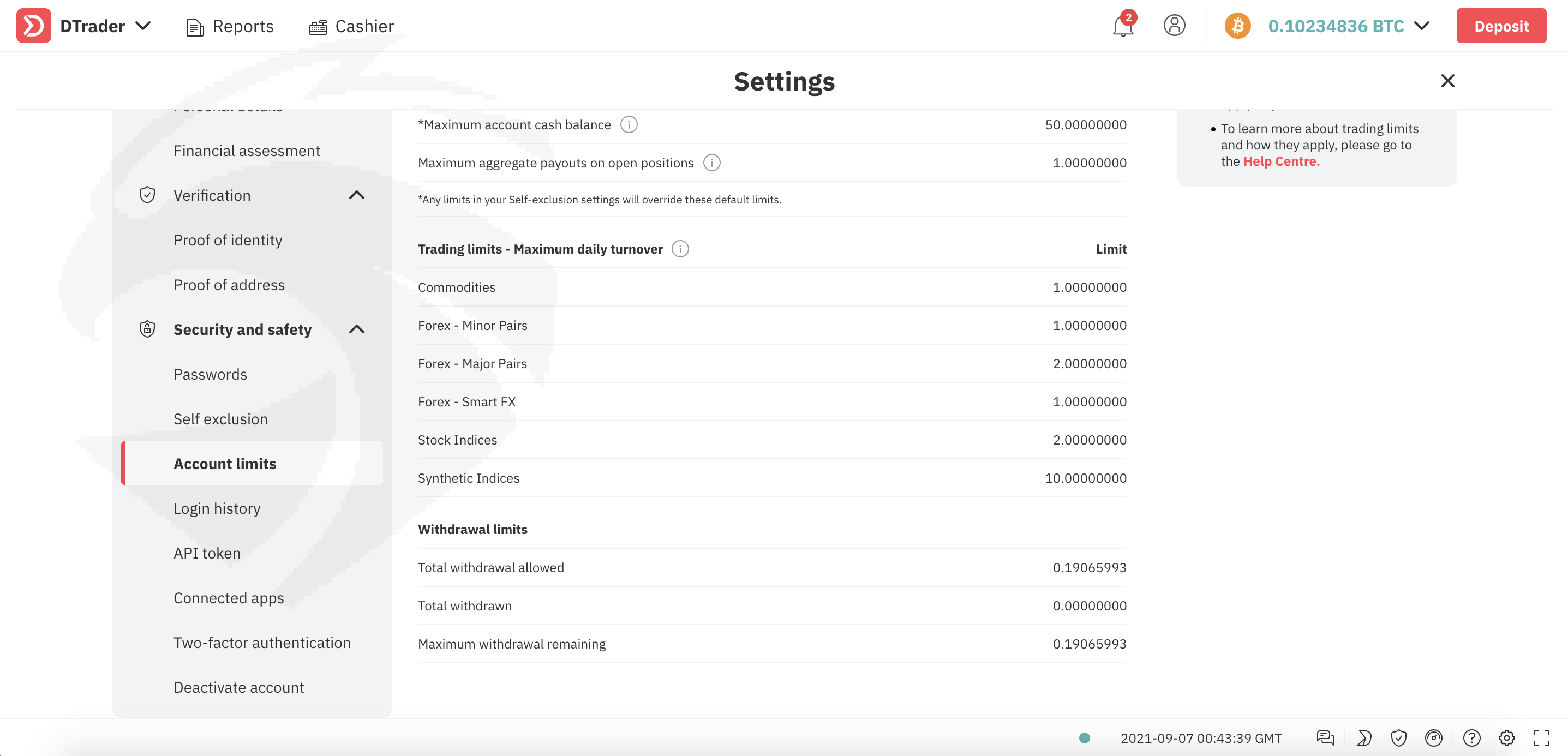Screen dimensions: 1568x756
Task: Collapse the Verification section
Action: pos(357,195)
